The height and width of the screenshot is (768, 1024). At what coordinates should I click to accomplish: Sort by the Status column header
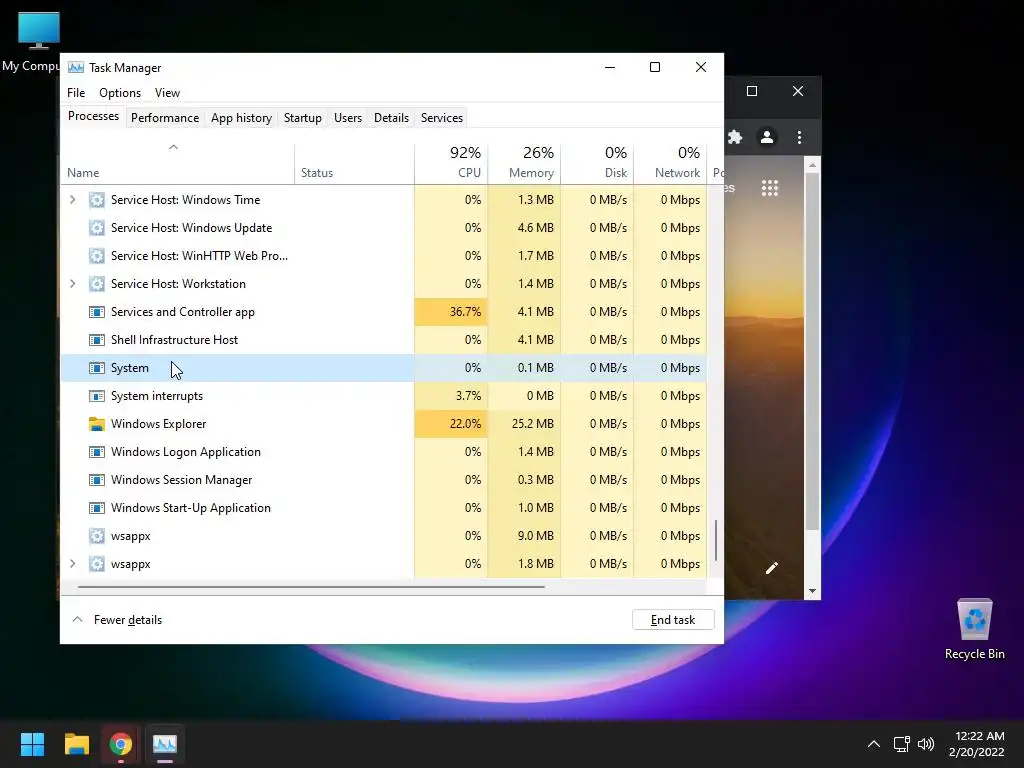(355, 163)
